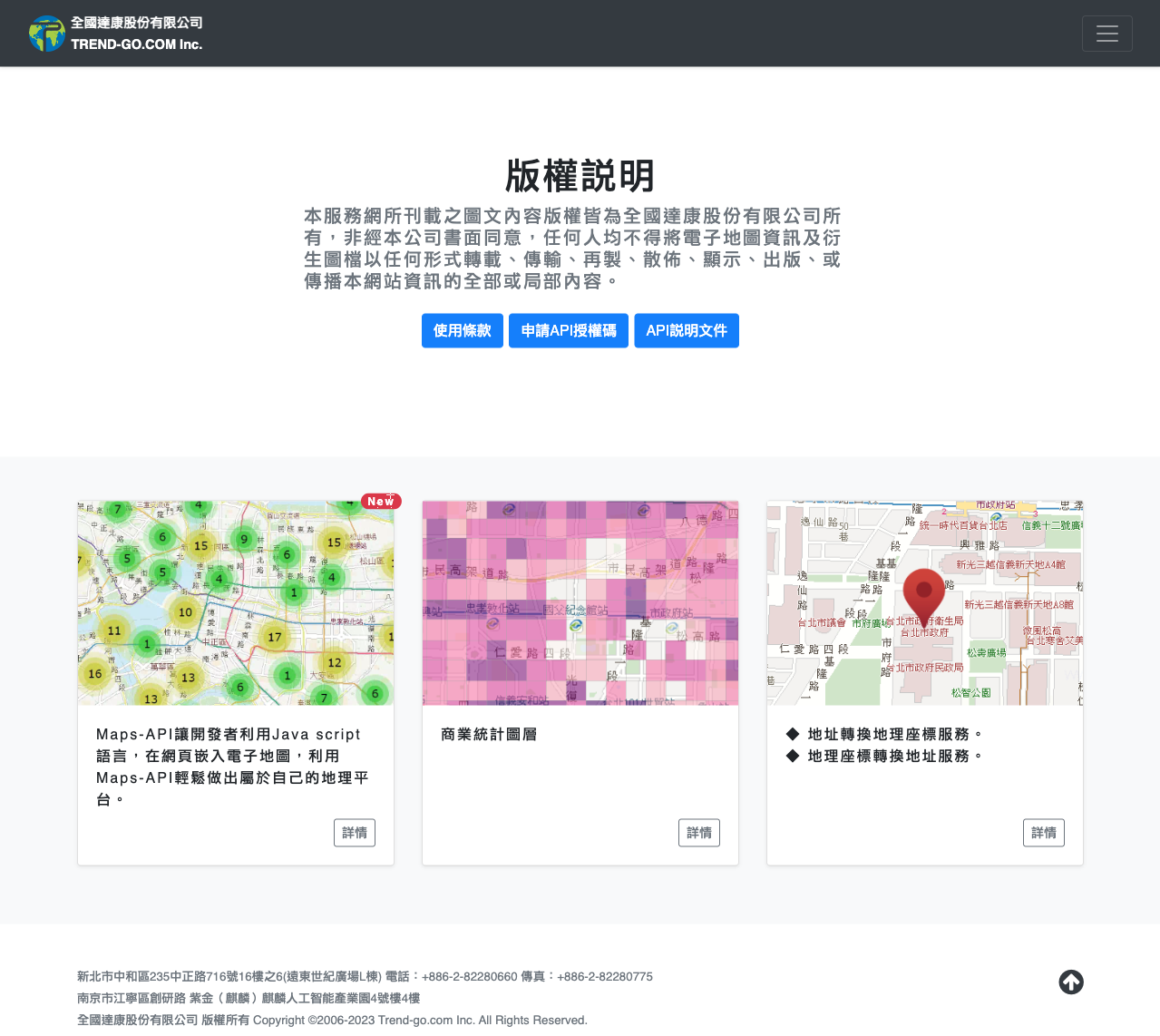Click the 全國達康股份有限公司 company name link

coord(137,23)
